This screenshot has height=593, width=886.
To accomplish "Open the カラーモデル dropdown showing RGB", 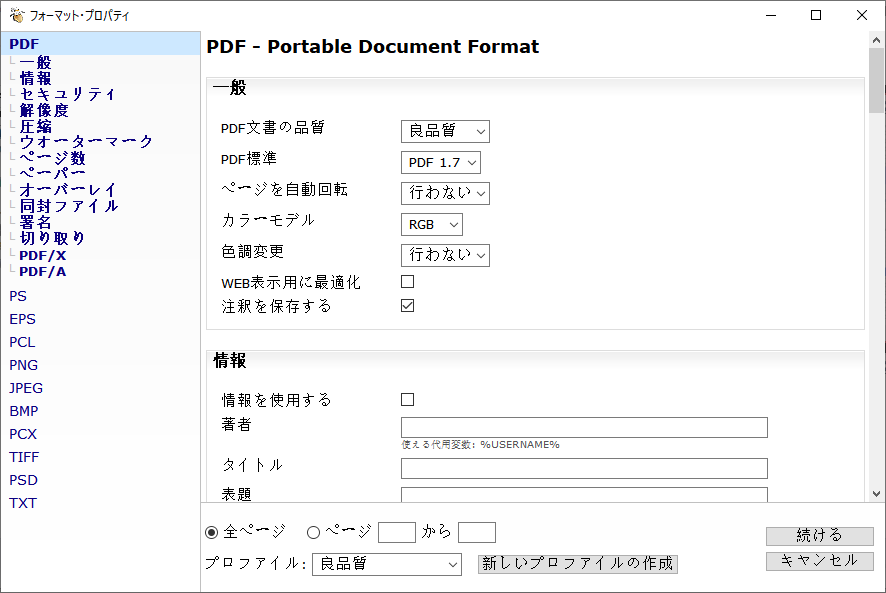I will pos(430,224).
